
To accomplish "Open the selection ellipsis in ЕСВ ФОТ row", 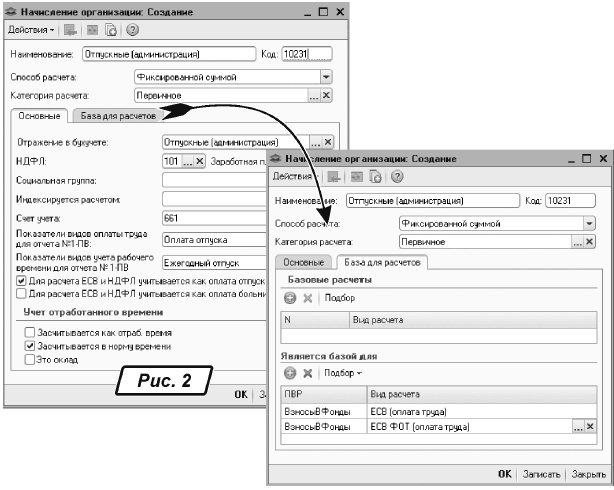I will click(x=577, y=427).
